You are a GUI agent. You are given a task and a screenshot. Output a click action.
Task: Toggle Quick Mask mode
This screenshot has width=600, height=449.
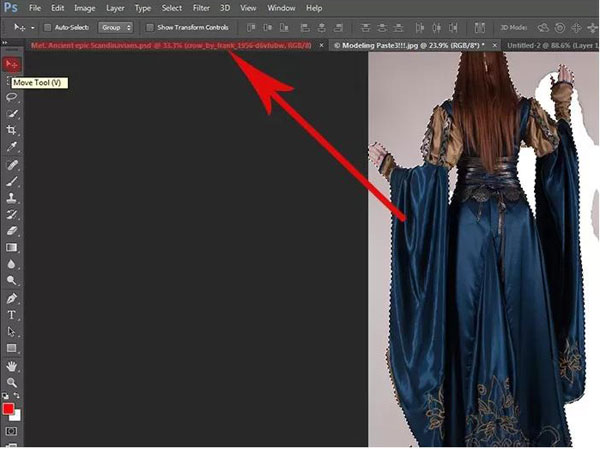[x=11, y=431]
